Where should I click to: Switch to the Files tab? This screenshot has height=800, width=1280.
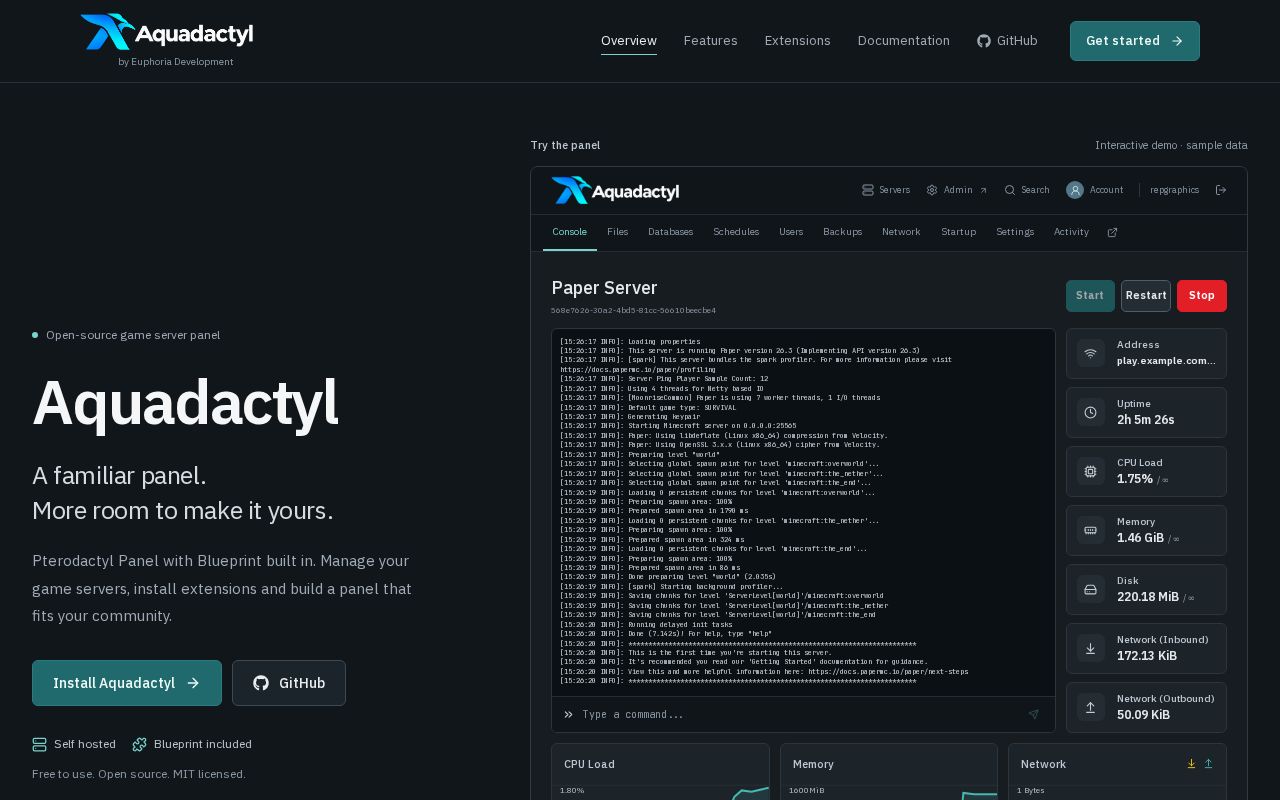click(x=618, y=232)
